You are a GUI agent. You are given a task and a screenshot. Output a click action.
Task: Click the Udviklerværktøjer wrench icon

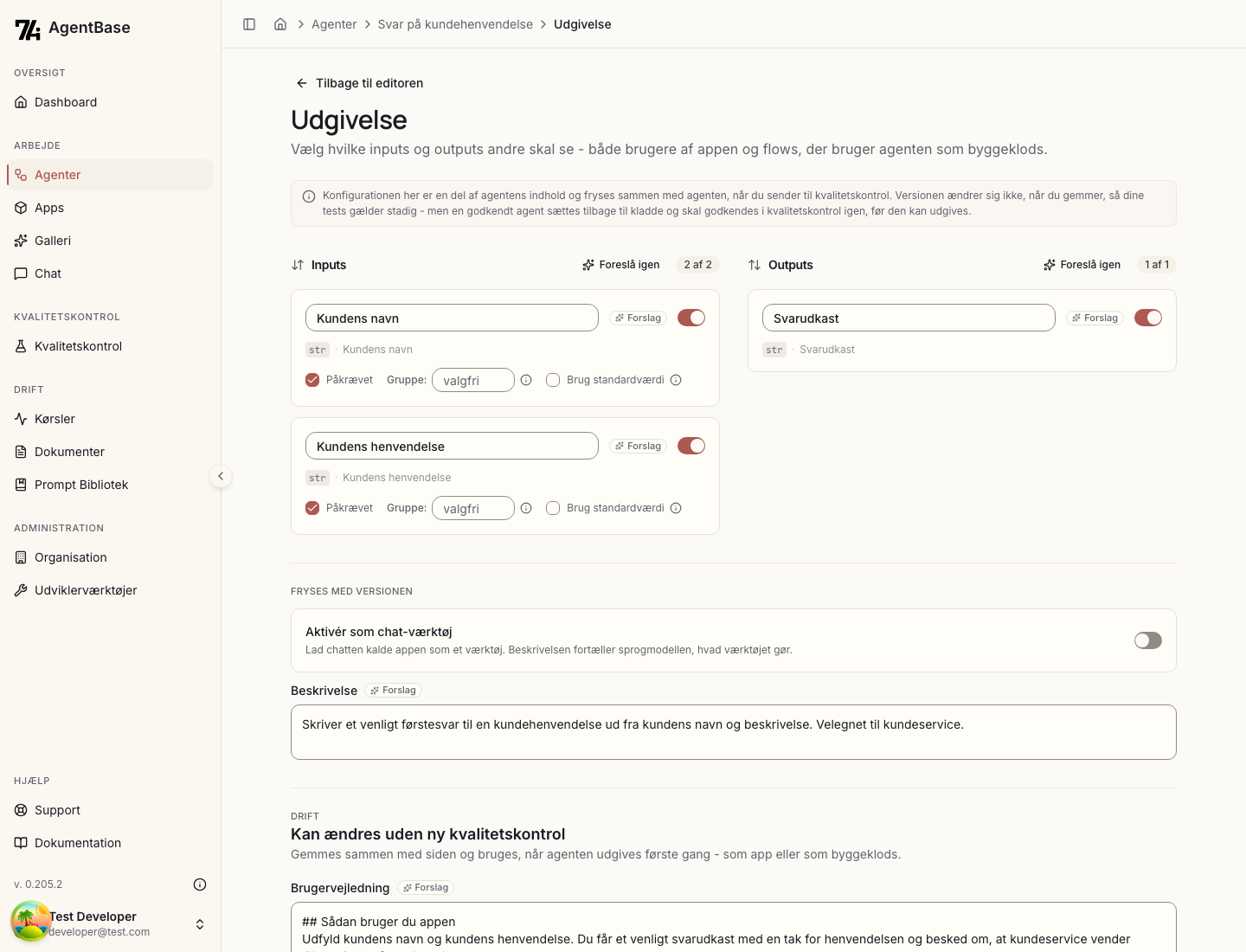click(x=21, y=590)
